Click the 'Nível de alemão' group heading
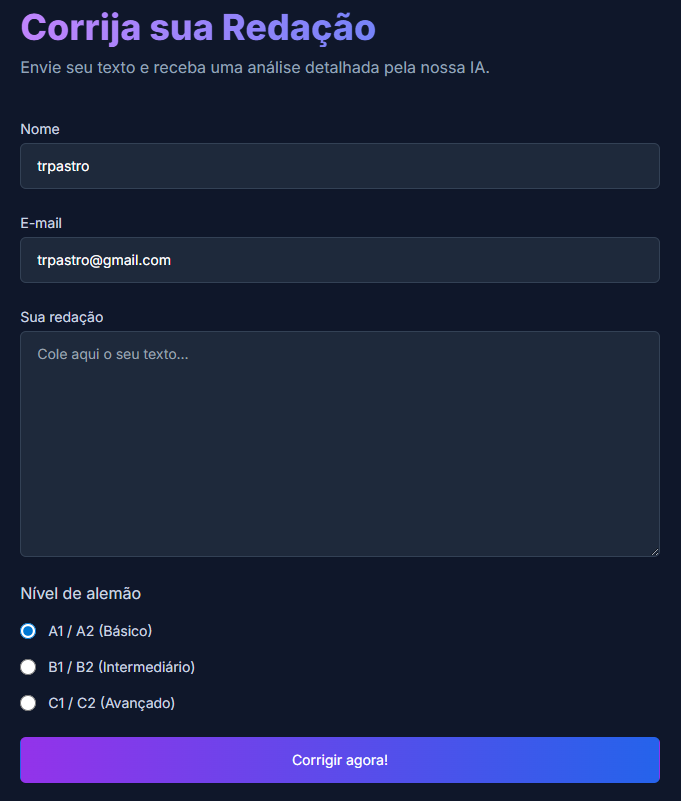 coord(81,594)
